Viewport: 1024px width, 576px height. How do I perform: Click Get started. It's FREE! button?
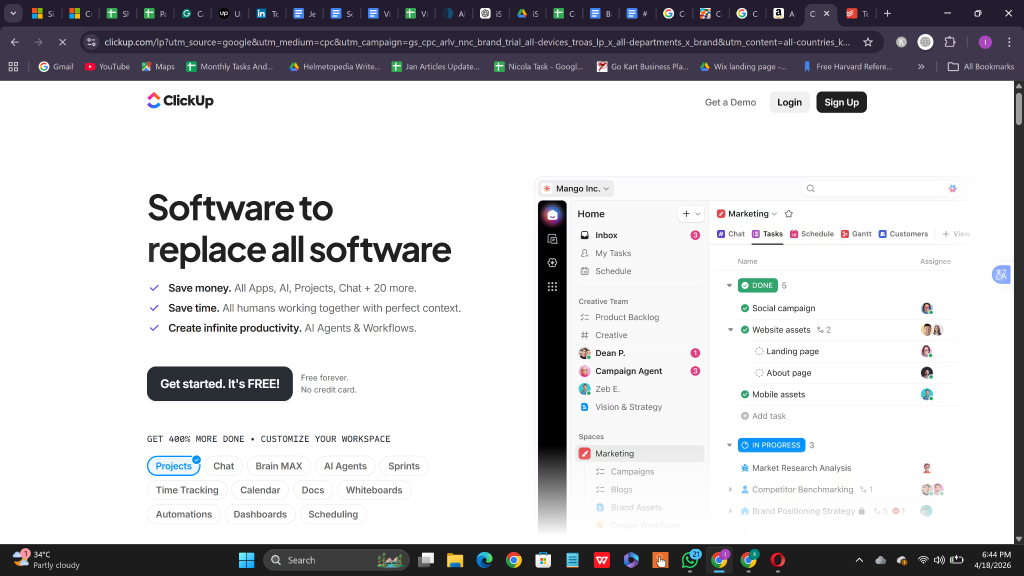219,384
